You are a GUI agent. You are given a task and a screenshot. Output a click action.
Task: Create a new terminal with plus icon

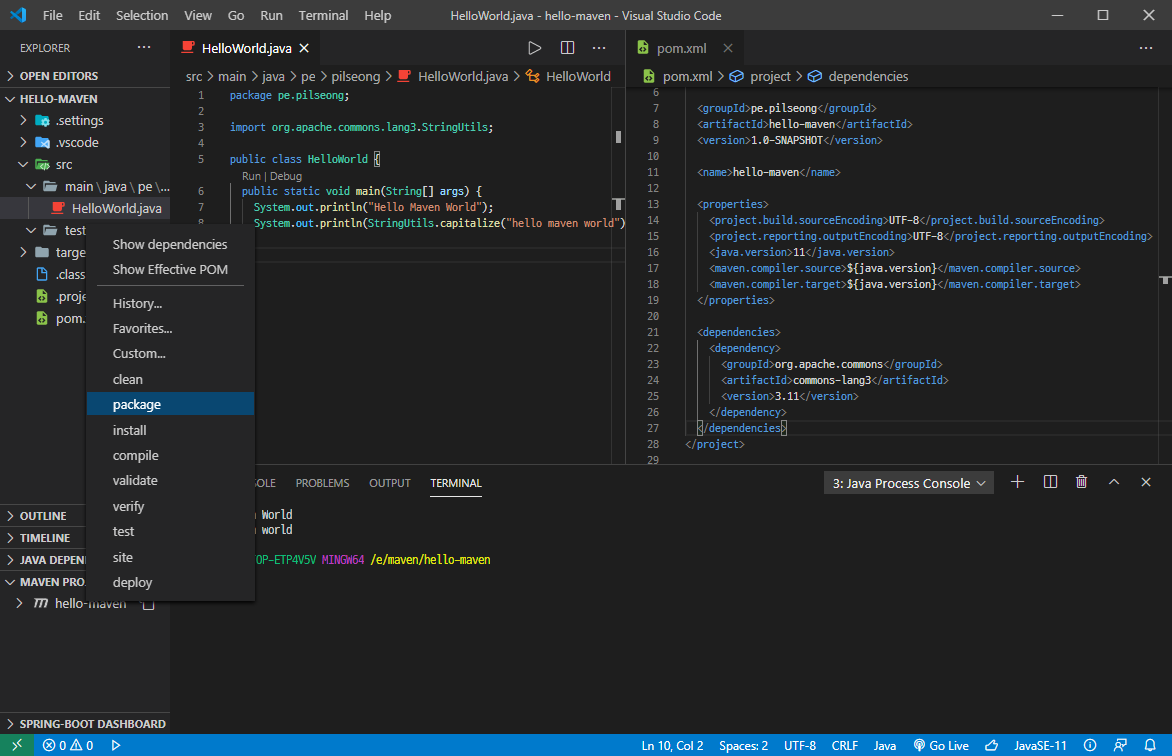pos(1017,482)
